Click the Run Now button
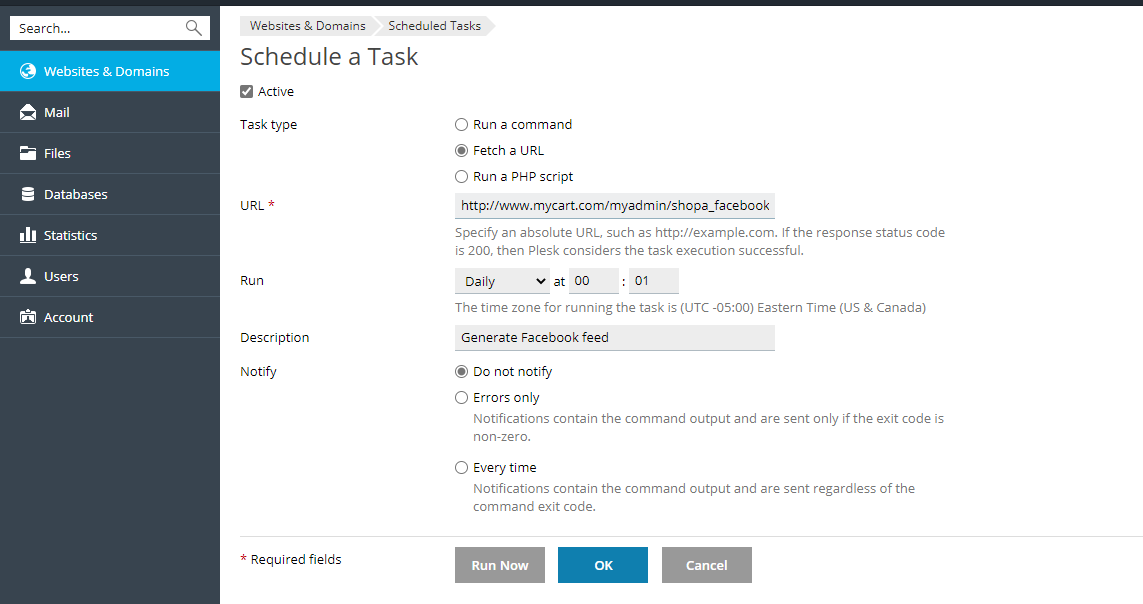Viewport: 1143px width, 604px height. pos(500,565)
